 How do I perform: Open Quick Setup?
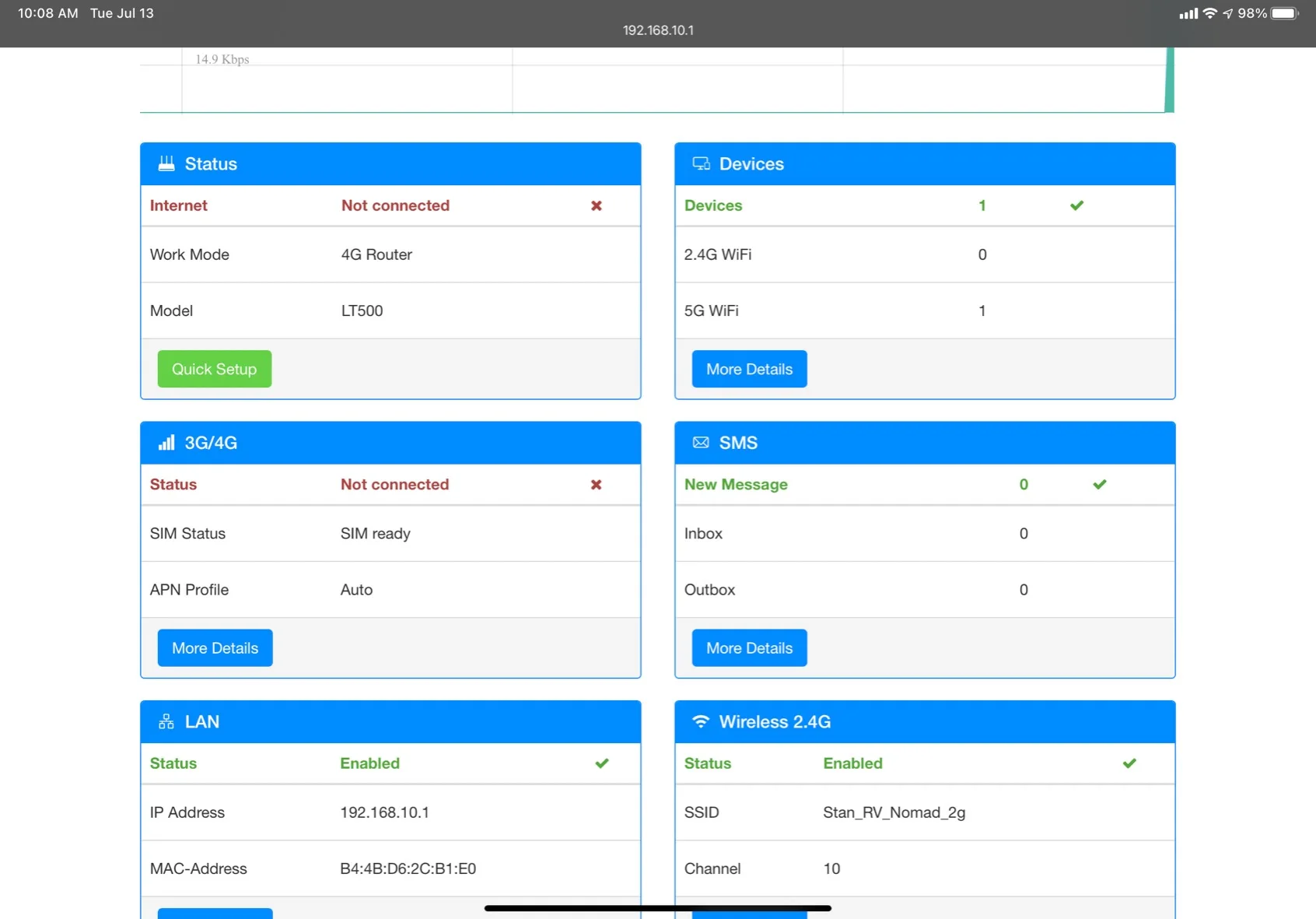coord(215,369)
